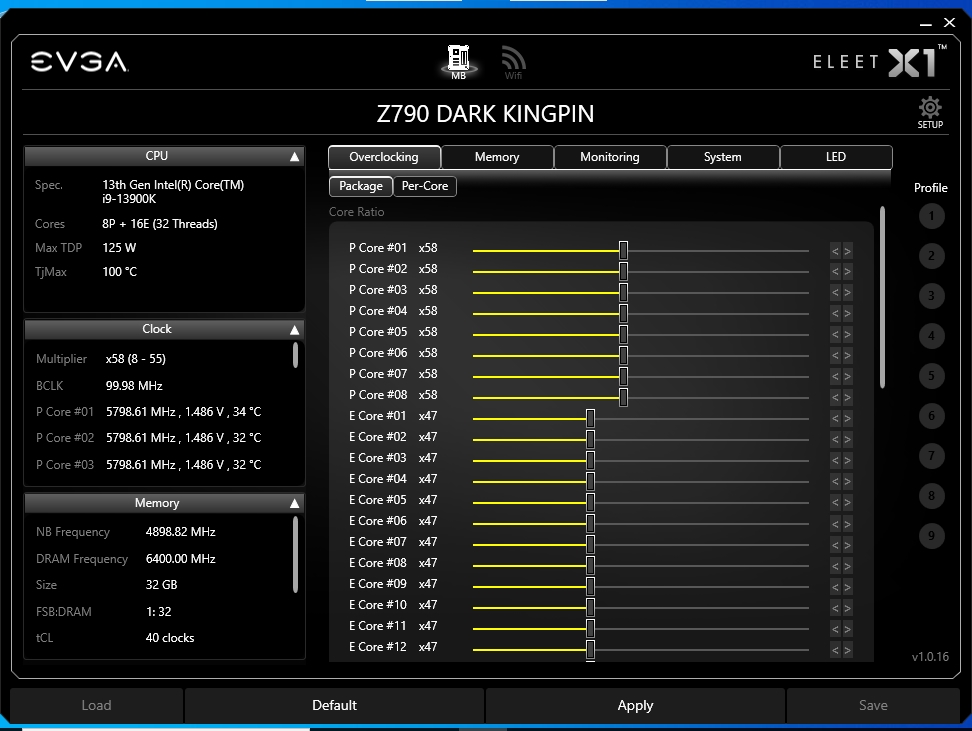Increase P Core #03 ratio arrow
Image resolution: width=972 pixels, height=731 pixels.
tap(847, 293)
